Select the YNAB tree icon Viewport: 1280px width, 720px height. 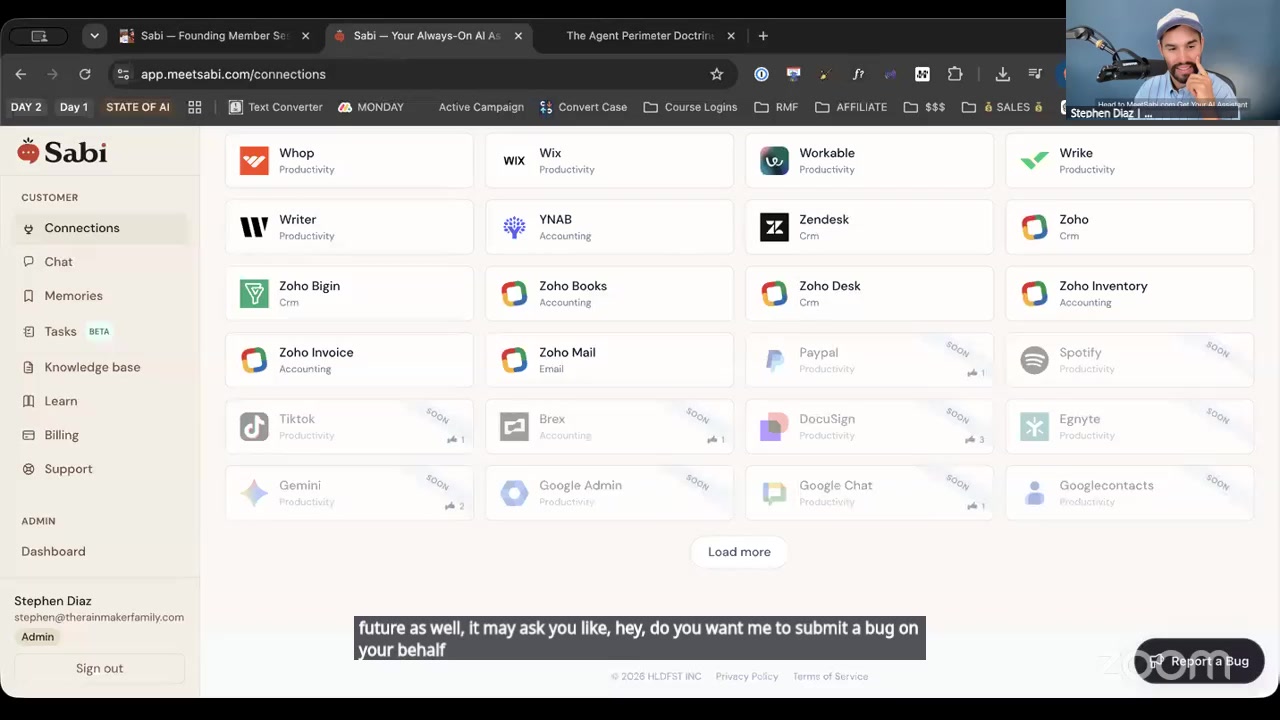tap(514, 227)
